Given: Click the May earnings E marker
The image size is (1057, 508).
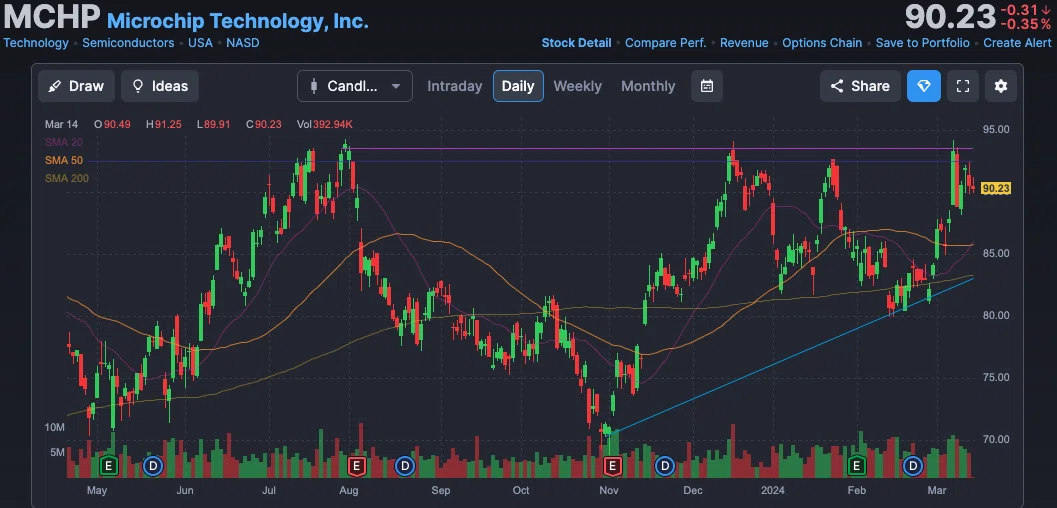Looking at the screenshot, I should [x=109, y=466].
